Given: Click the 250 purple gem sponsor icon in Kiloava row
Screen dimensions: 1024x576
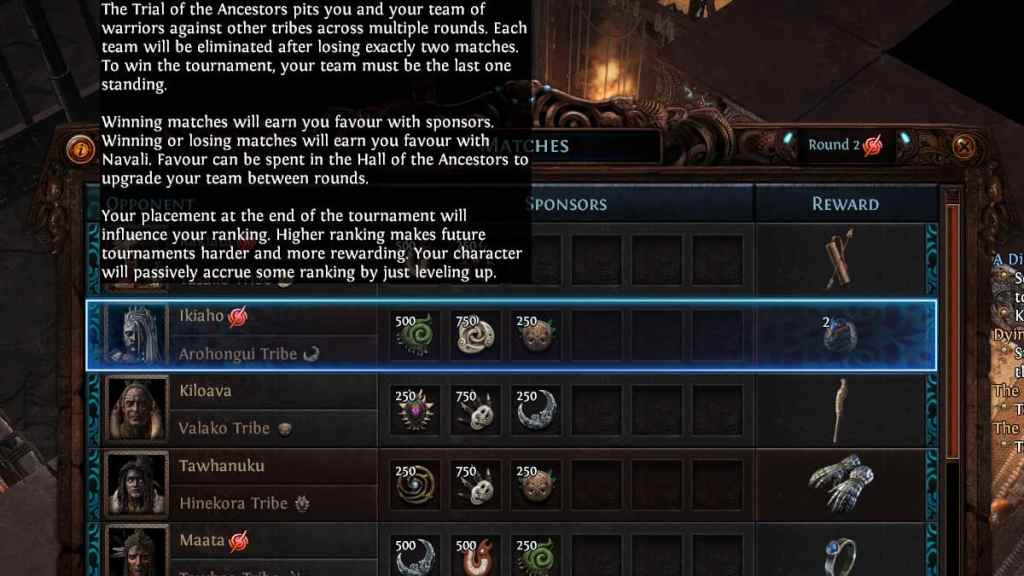Looking at the screenshot, I should click(x=415, y=410).
